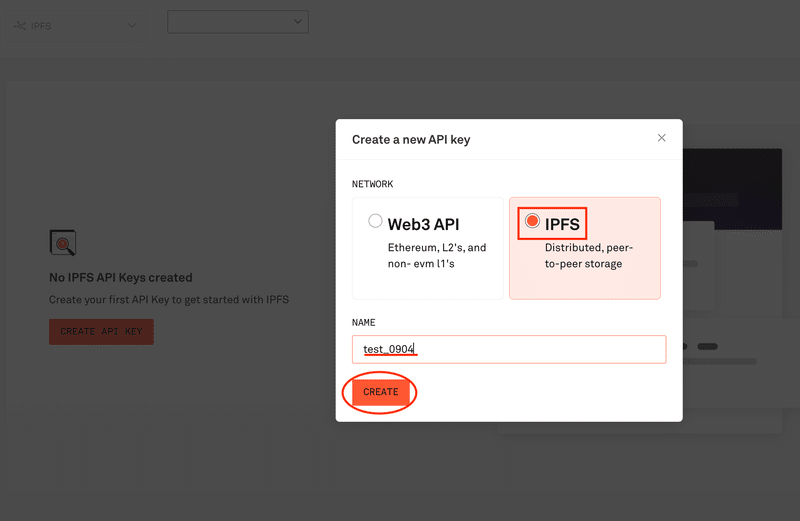
Task: Click the orange CREATE button
Action: (381, 392)
